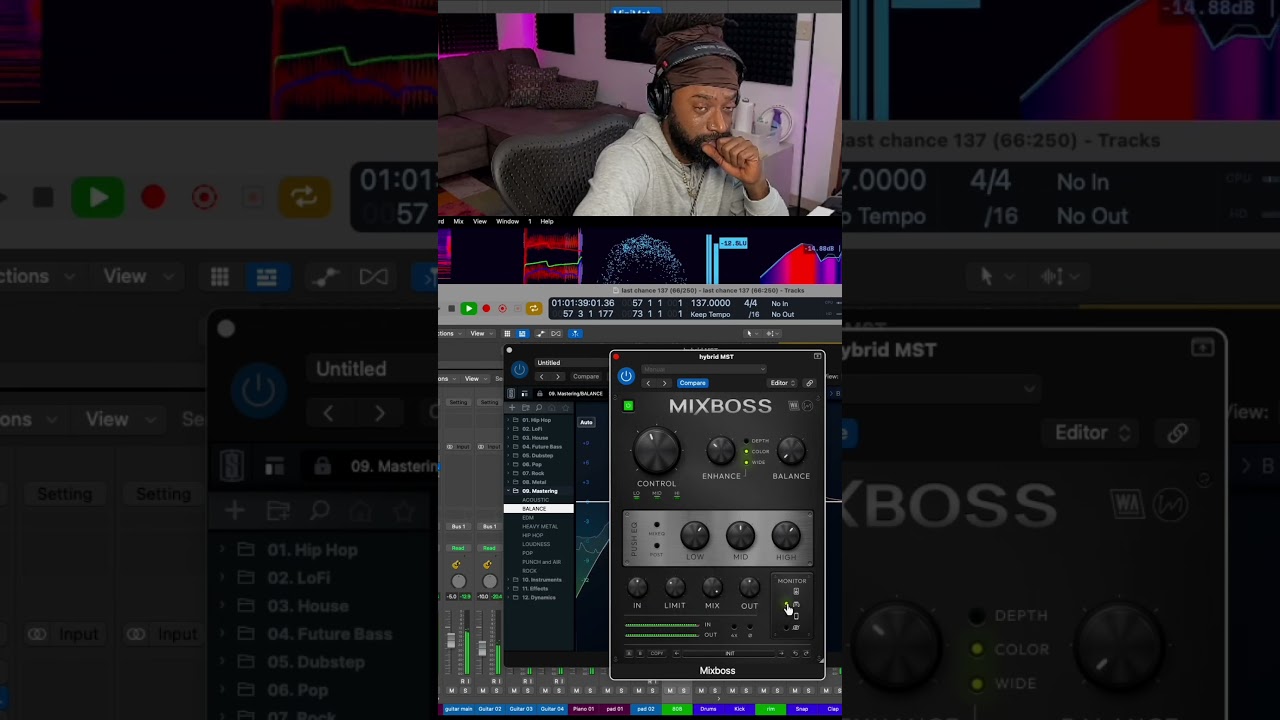Screen dimensions: 1280x720
Task: Click the favorites star icon in preset browser
Action: point(566,408)
